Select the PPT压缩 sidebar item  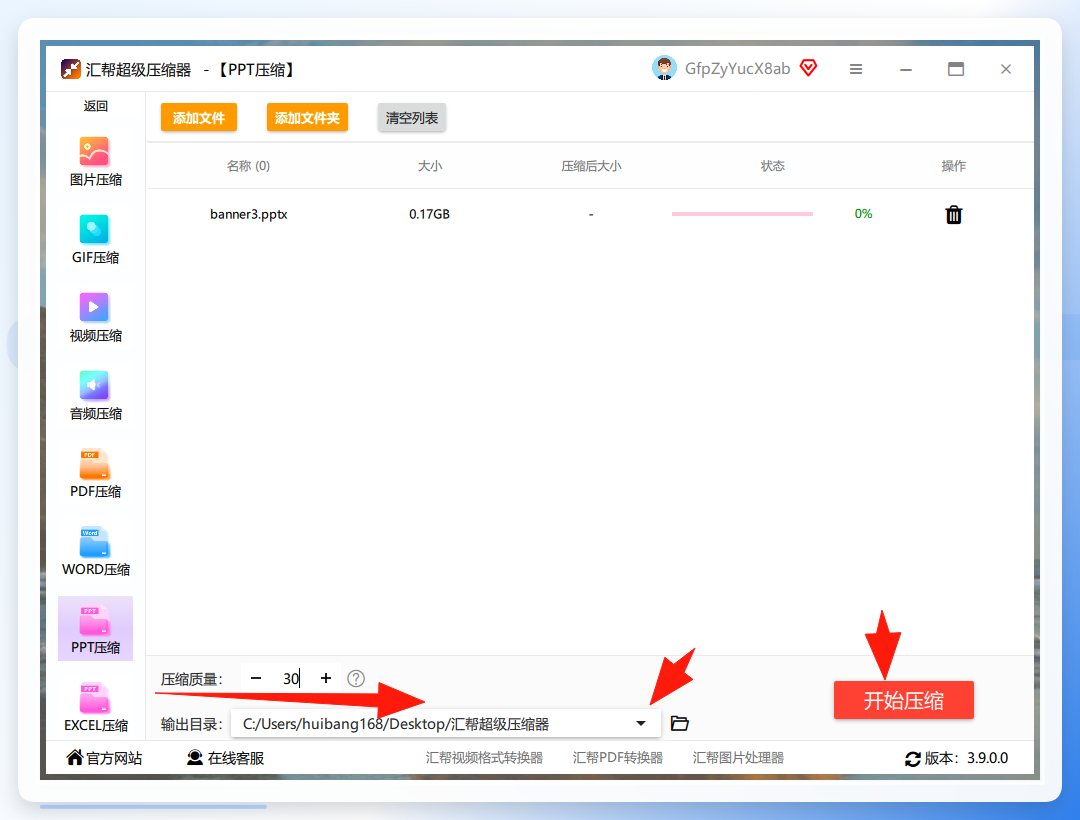click(95, 629)
